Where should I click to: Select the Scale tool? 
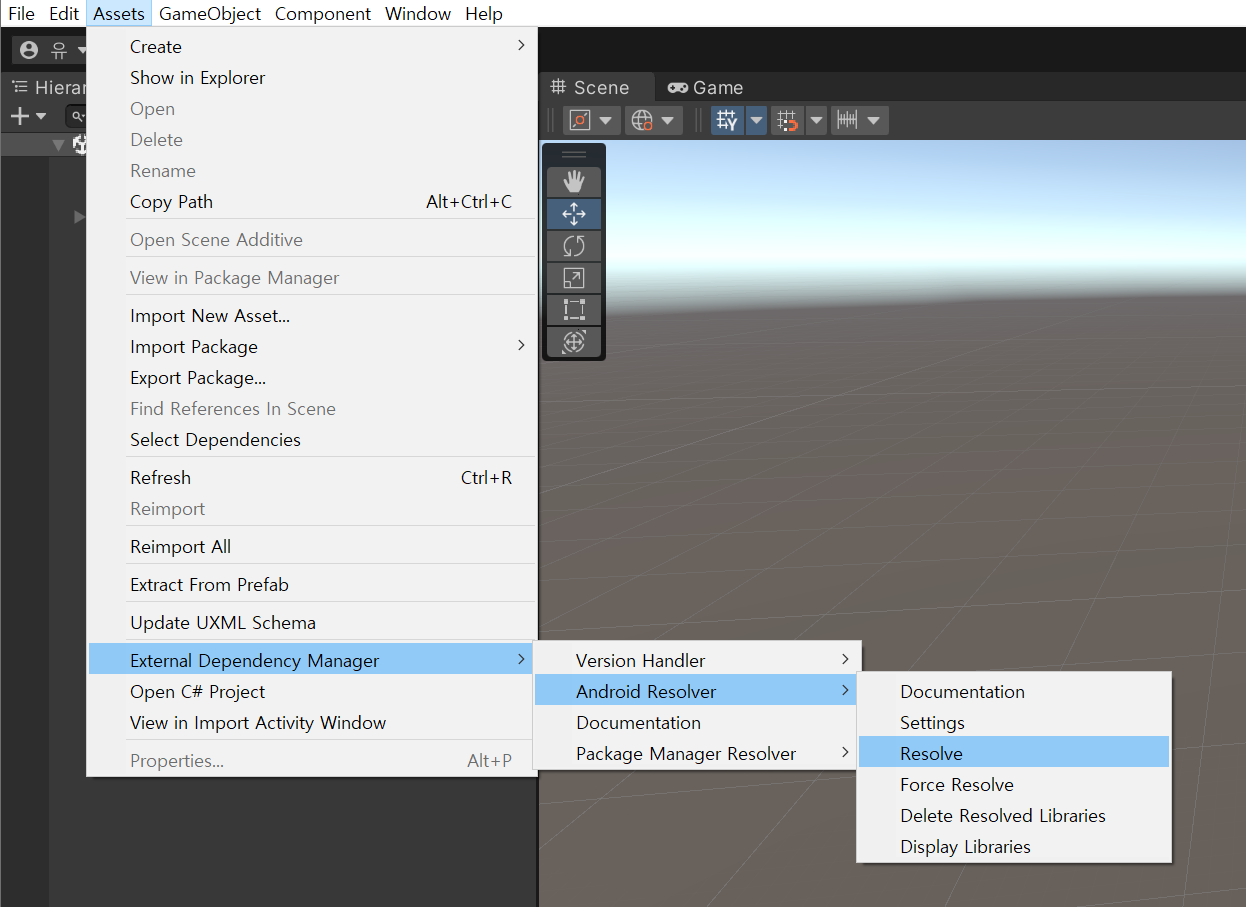[x=574, y=278]
